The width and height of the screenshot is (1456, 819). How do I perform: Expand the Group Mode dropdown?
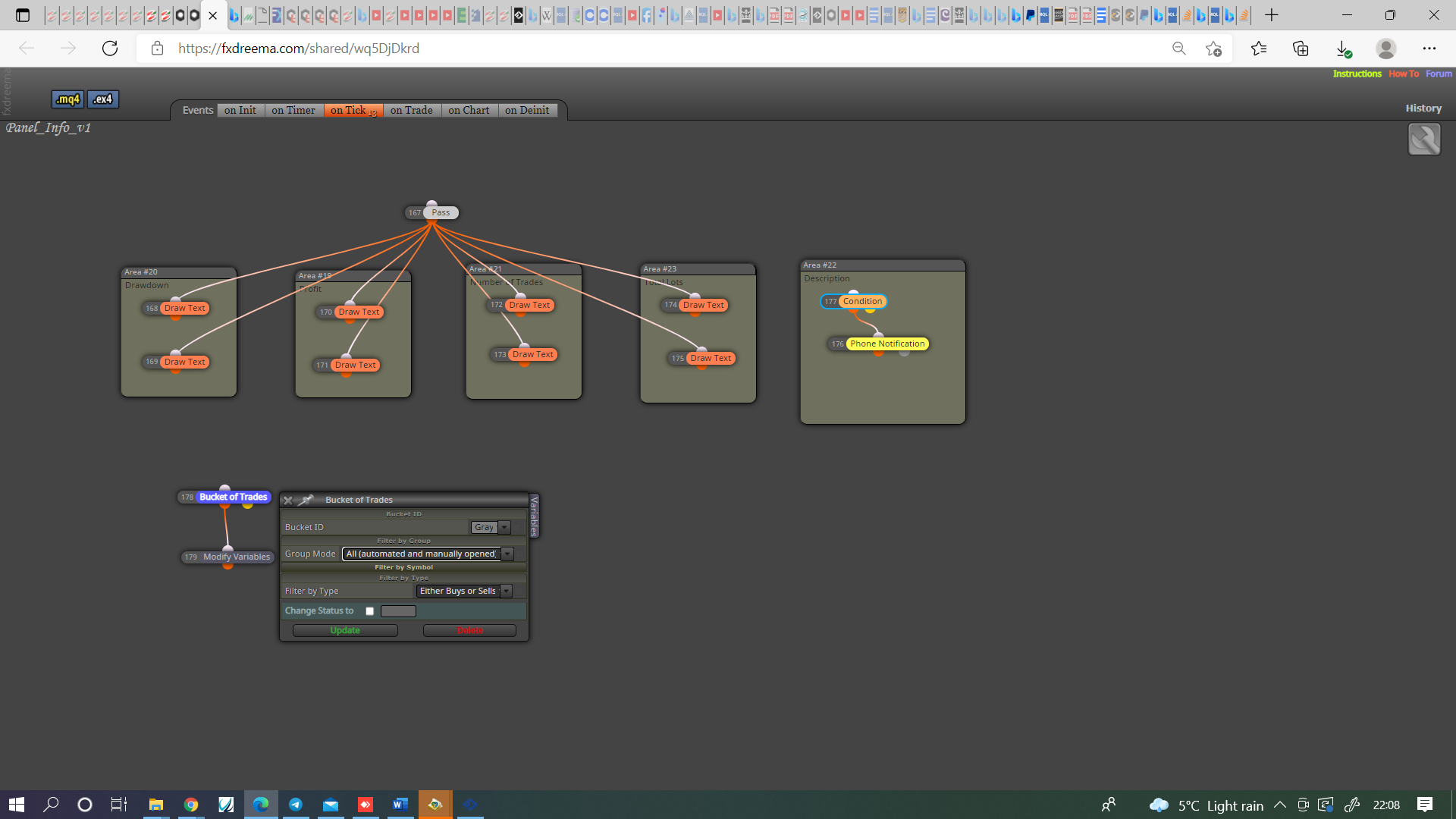pos(428,554)
